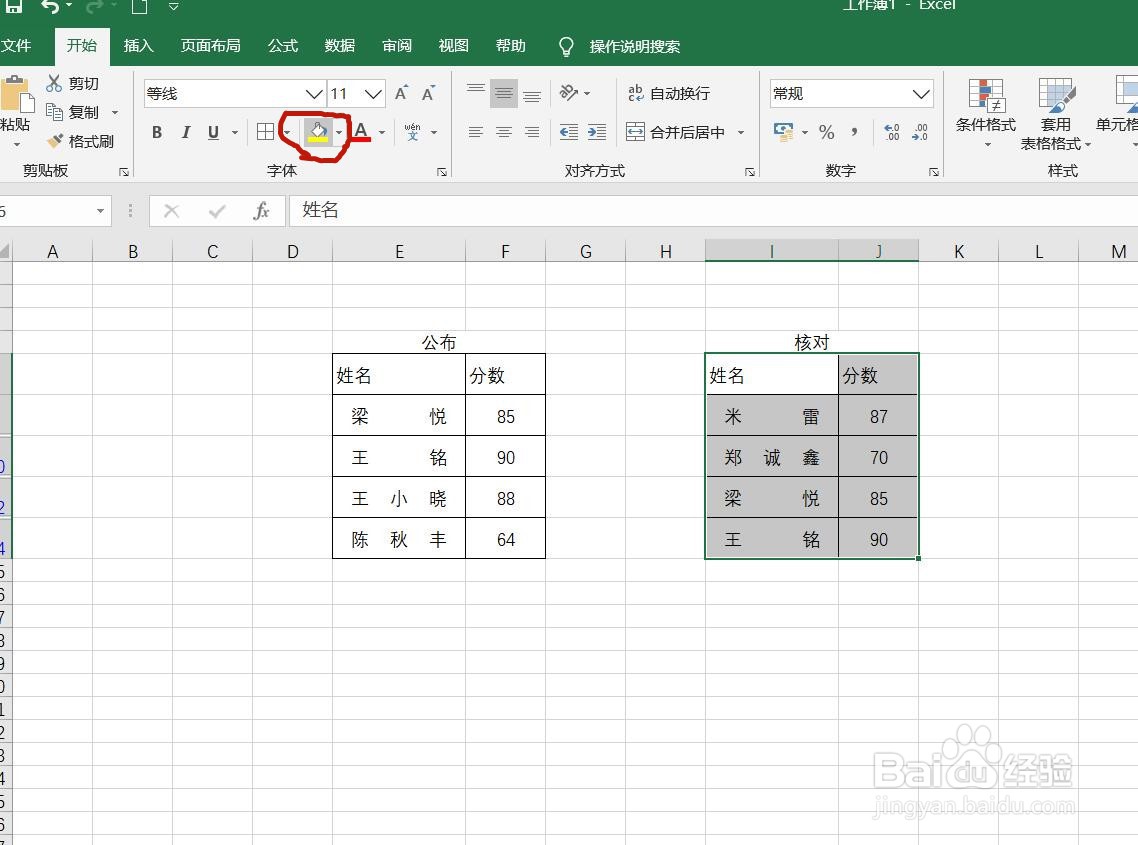Open the merge and center dropdown arrow
Screen dimensions: 1138x845
(x=741, y=132)
